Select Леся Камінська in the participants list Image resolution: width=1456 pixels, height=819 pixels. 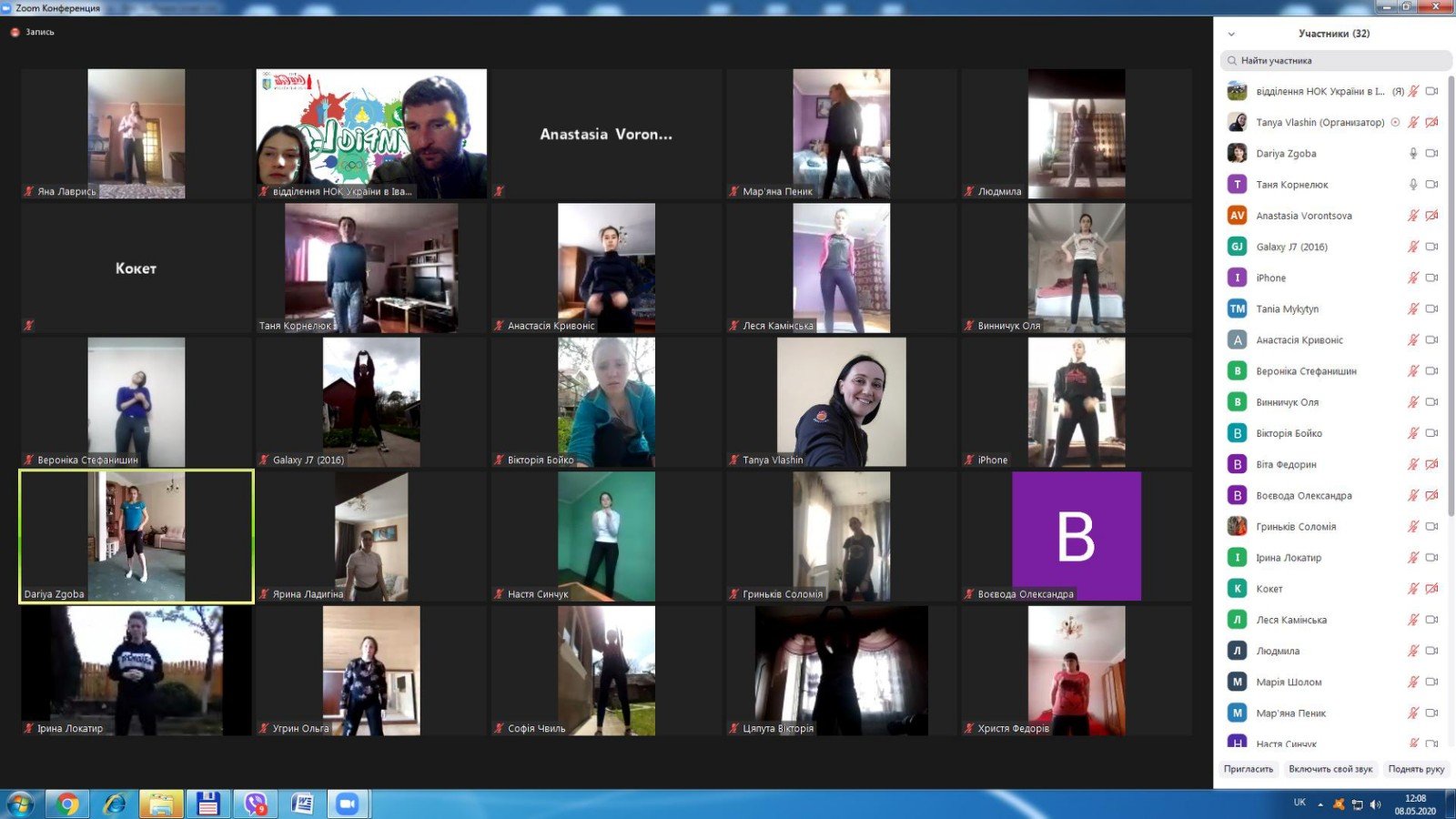pos(1290,620)
